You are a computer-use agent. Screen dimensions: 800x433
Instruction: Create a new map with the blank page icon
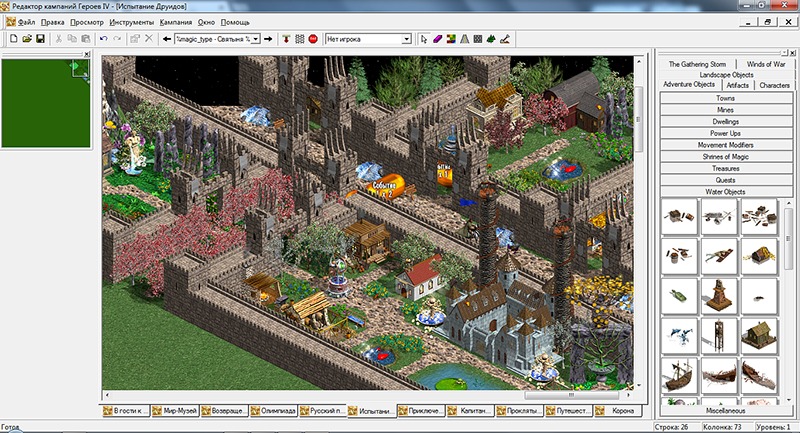(14, 39)
